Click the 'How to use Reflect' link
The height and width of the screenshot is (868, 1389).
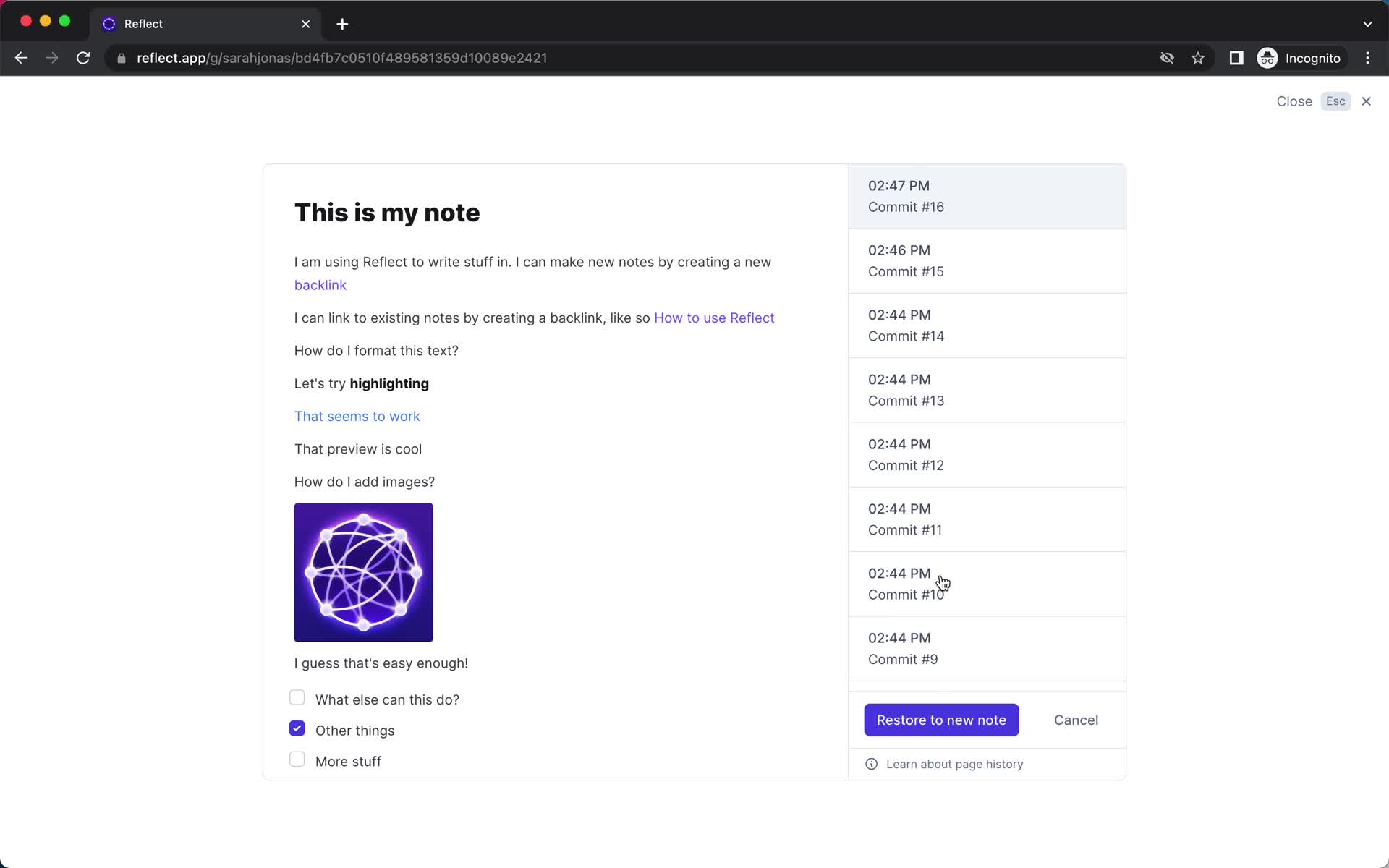pyautogui.click(x=714, y=317)
